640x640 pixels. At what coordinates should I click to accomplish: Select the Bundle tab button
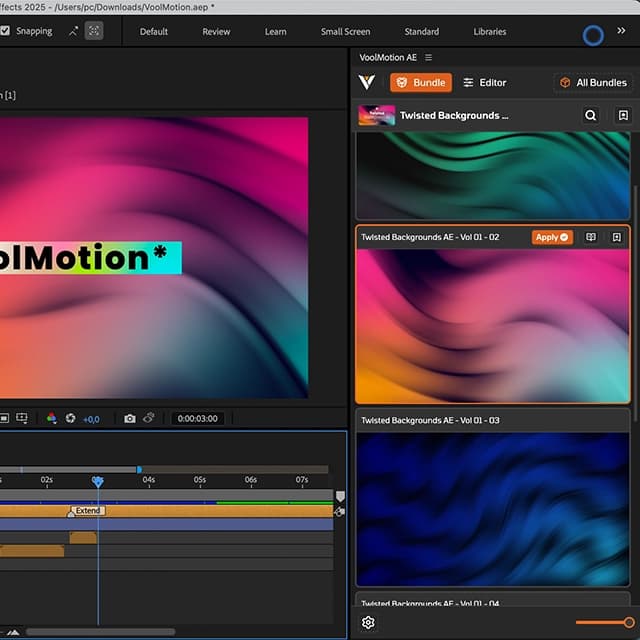tap(421, 83)
